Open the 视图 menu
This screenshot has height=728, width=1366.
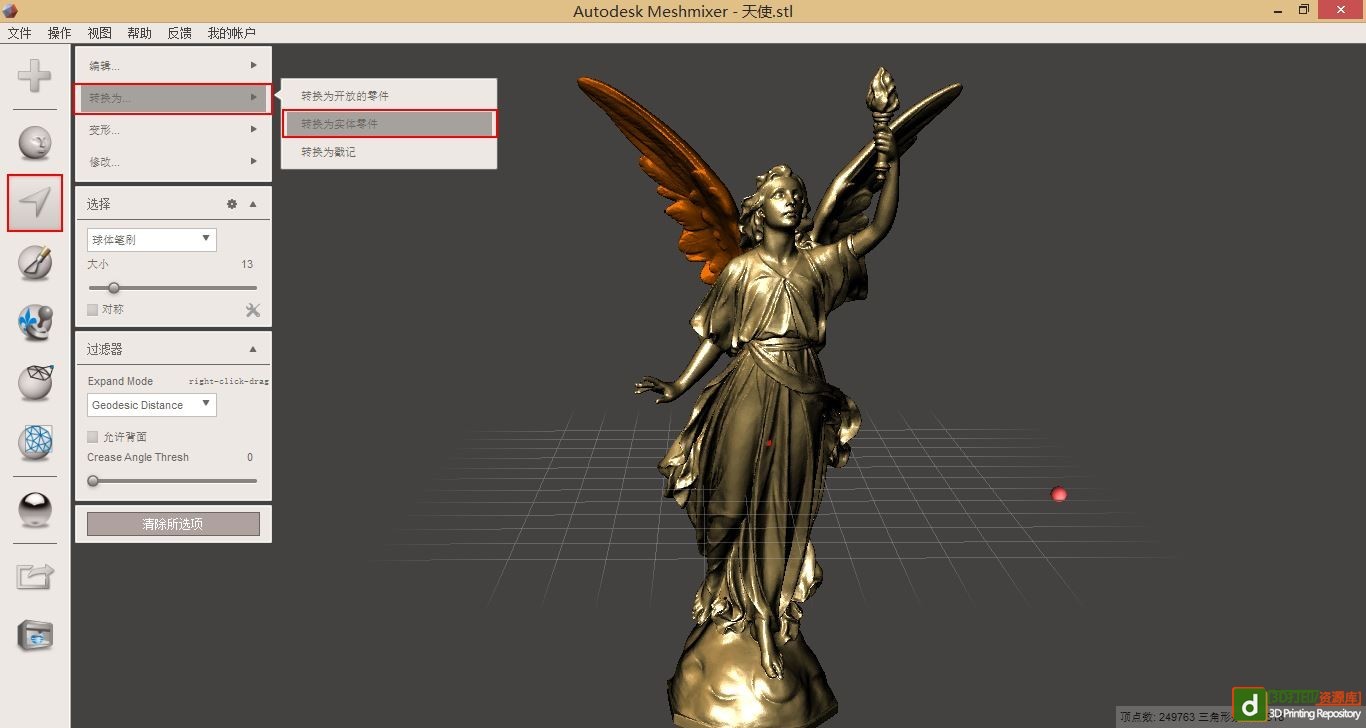tap(100, 33)
